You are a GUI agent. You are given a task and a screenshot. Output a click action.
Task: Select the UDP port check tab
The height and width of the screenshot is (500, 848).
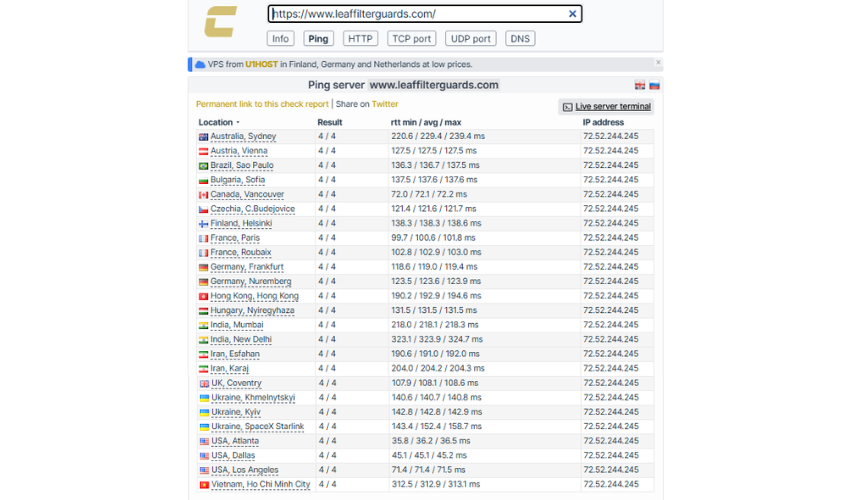click(471, 39)
